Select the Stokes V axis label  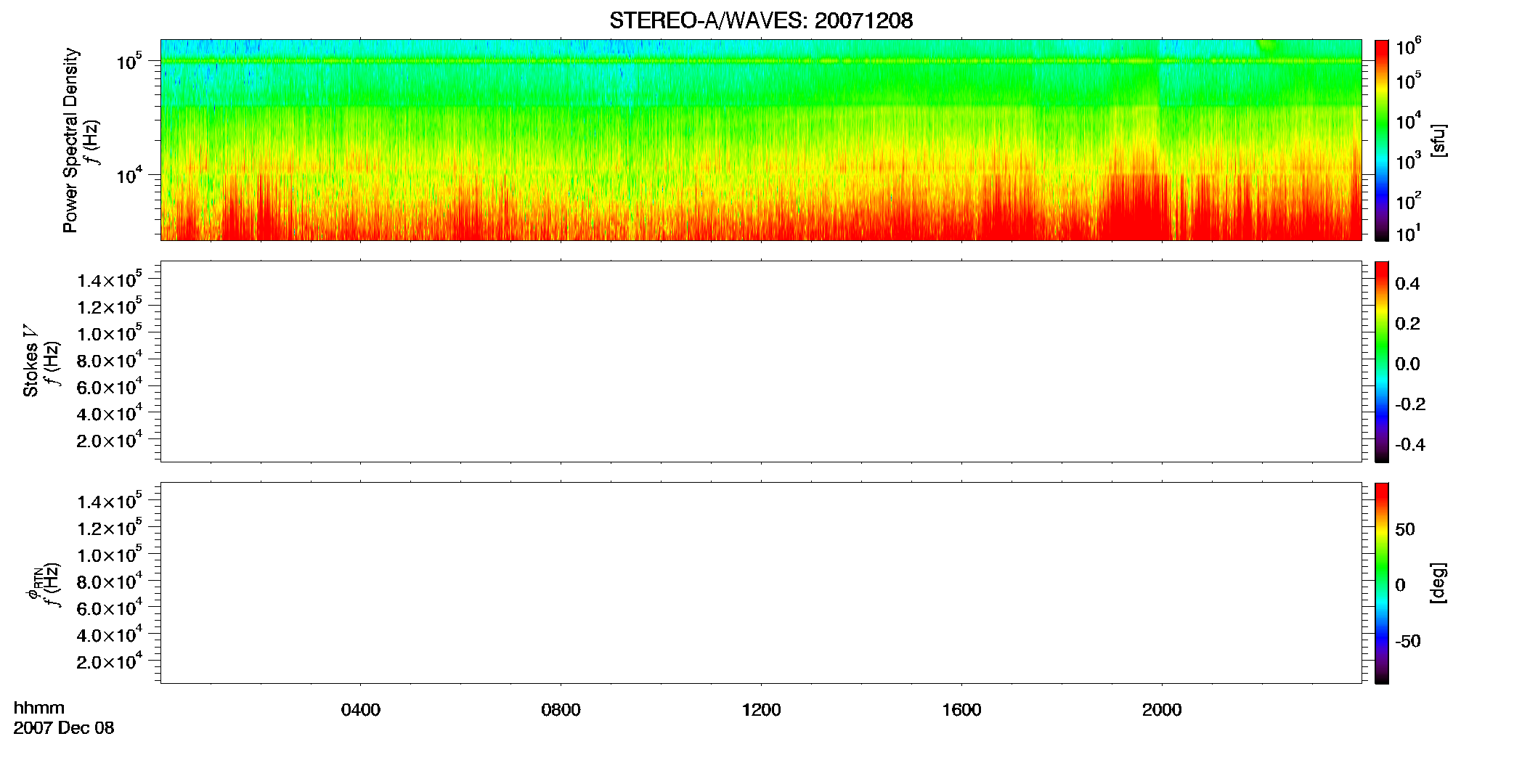coord(30,360)
